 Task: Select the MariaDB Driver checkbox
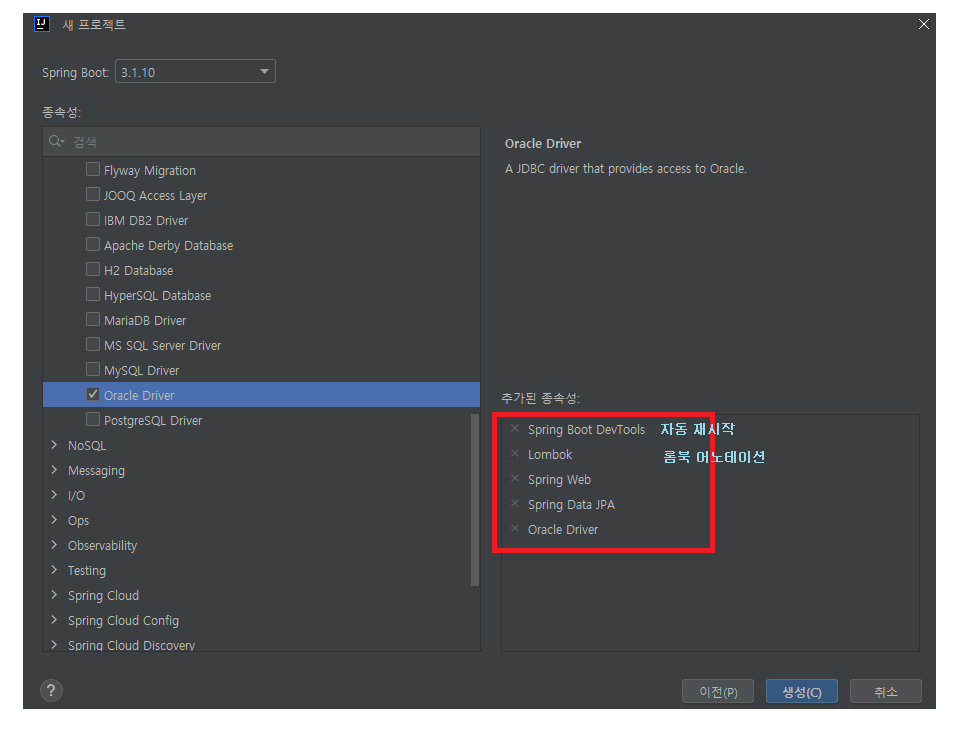[93, 319]
